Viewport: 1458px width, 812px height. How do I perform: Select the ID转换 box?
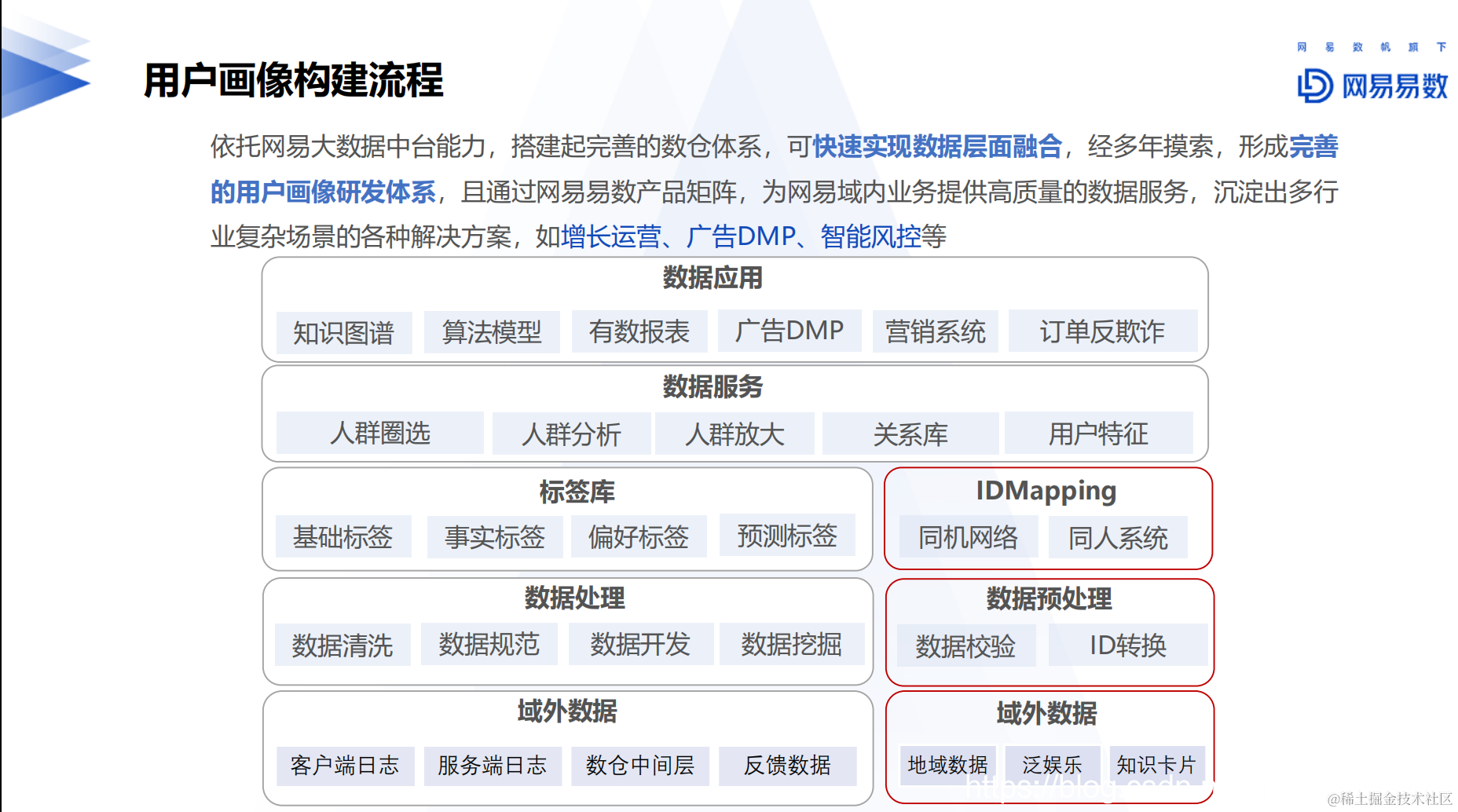pos(1128,645)
